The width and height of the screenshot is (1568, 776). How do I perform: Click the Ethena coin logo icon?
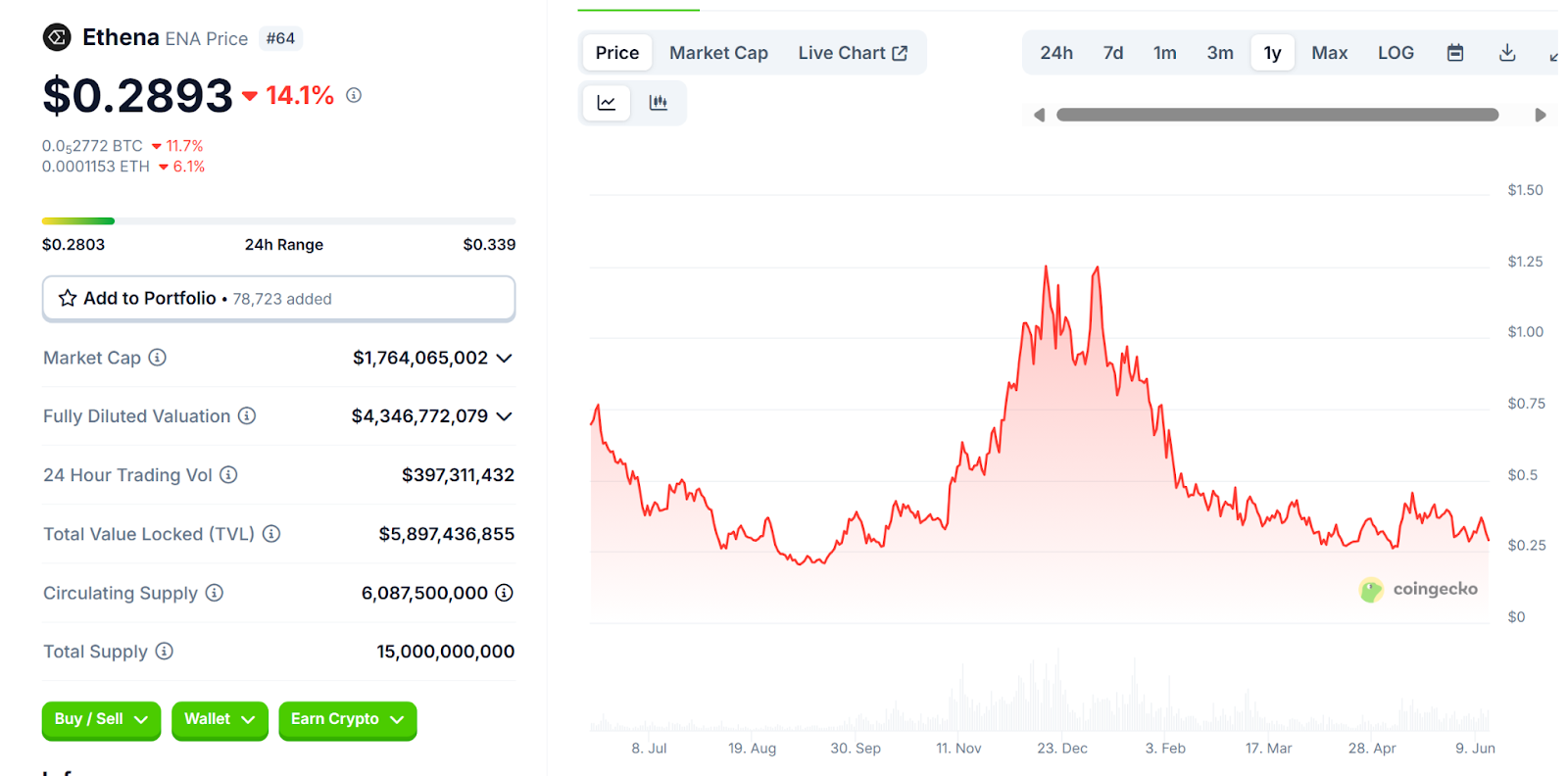tap(57, 38)
